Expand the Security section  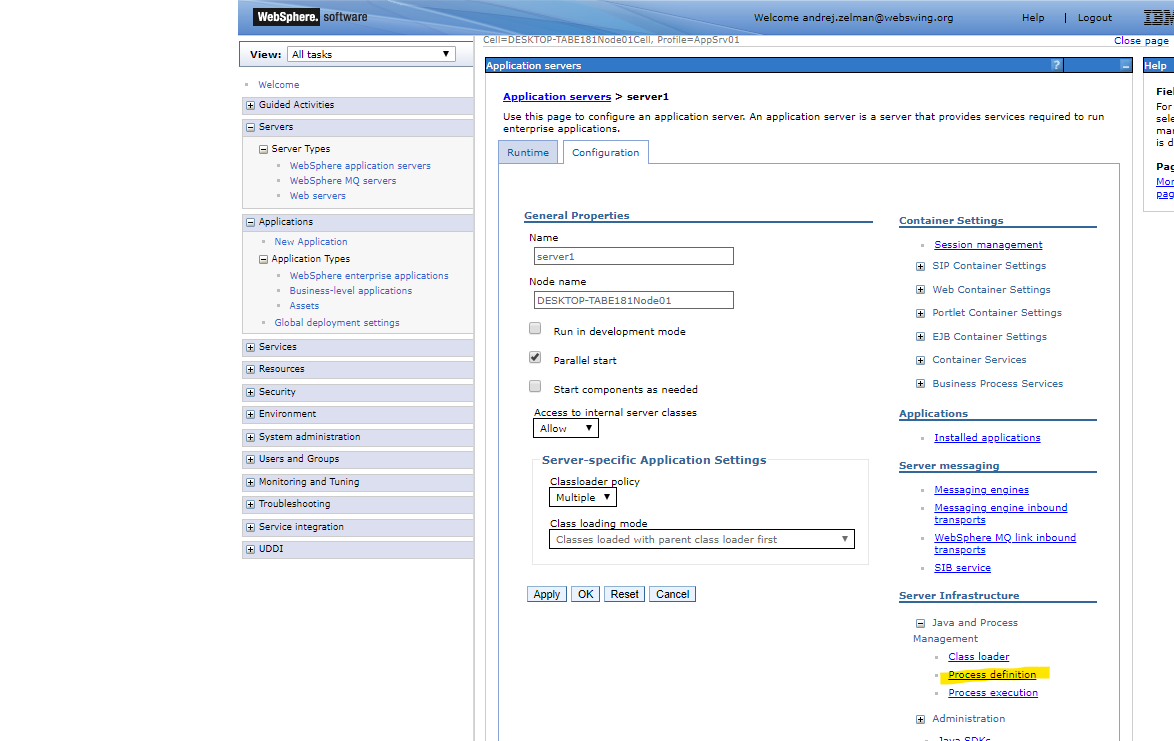(x=251, y=392)
